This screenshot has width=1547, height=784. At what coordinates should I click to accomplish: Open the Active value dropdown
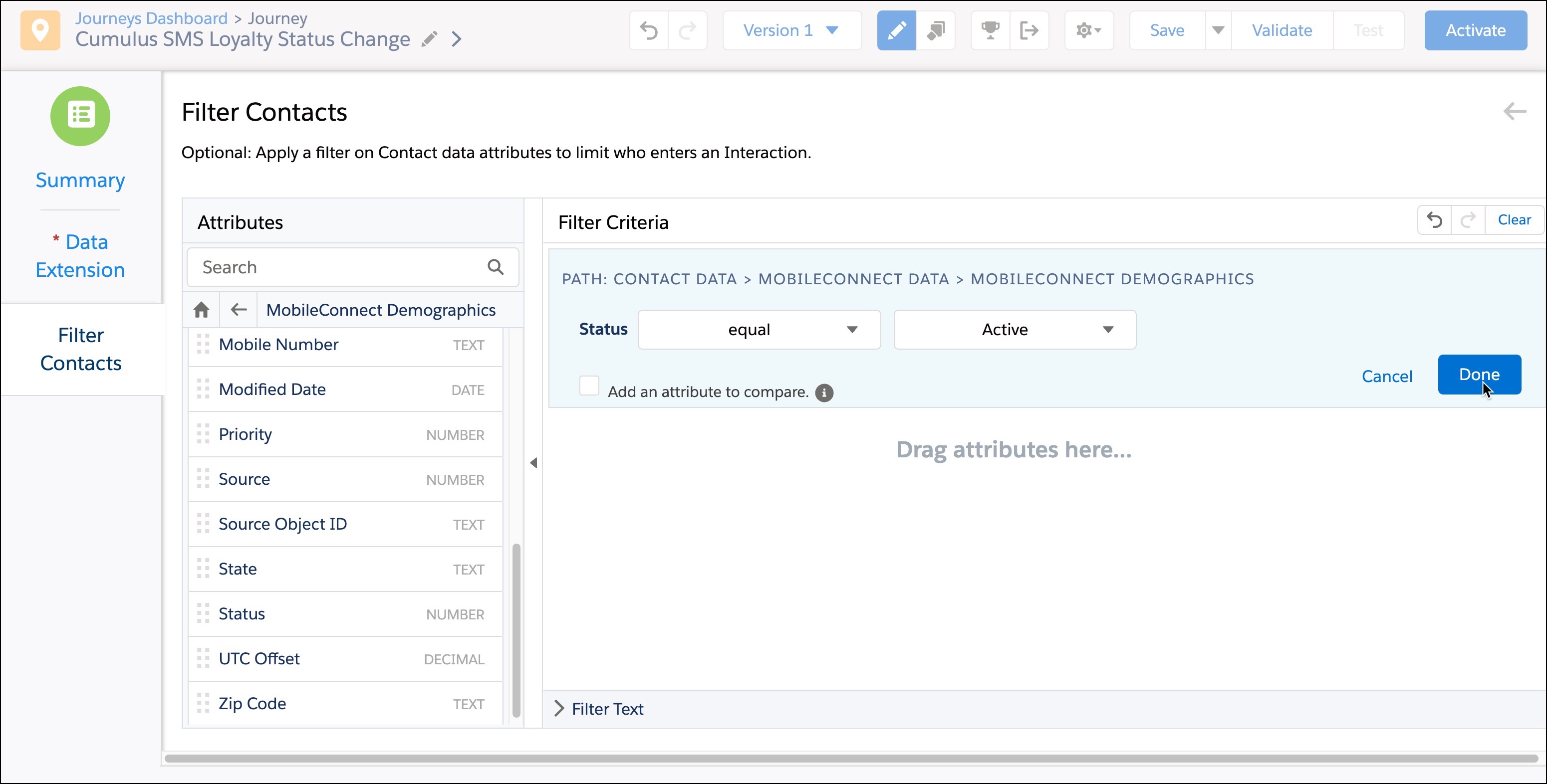click(x=1015, y=330)
